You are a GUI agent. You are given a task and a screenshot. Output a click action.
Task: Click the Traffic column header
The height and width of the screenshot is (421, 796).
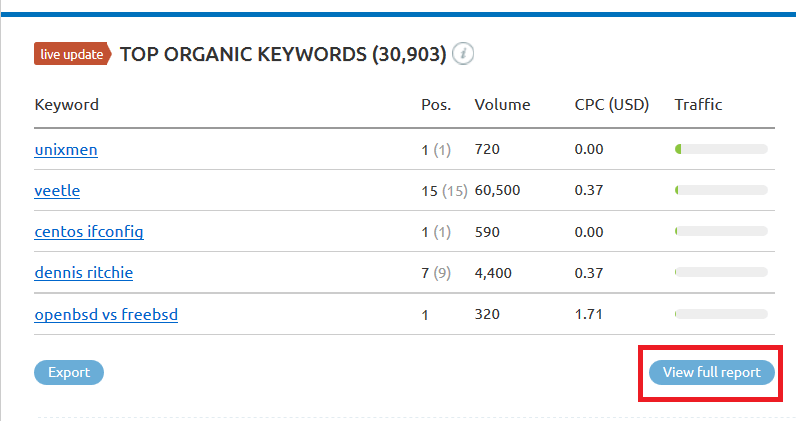point(699,105)
